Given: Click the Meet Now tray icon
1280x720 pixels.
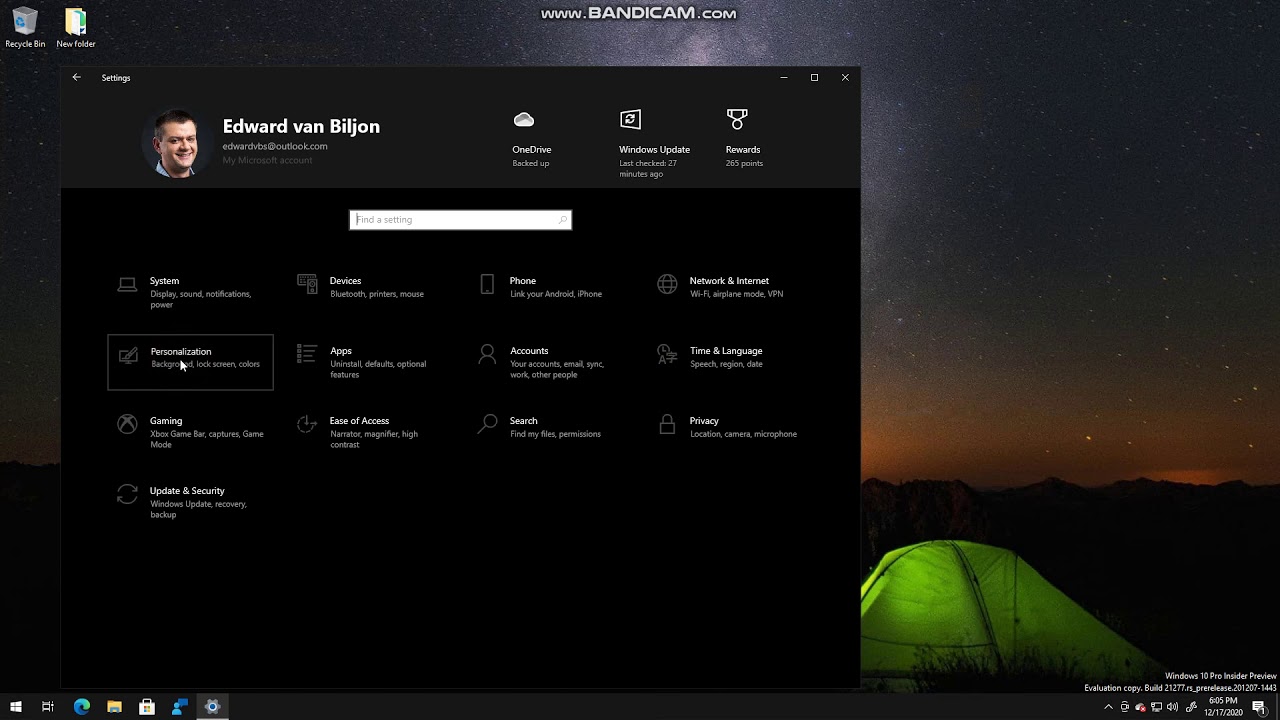Looking at the screenshot, I should point(1124,707).
